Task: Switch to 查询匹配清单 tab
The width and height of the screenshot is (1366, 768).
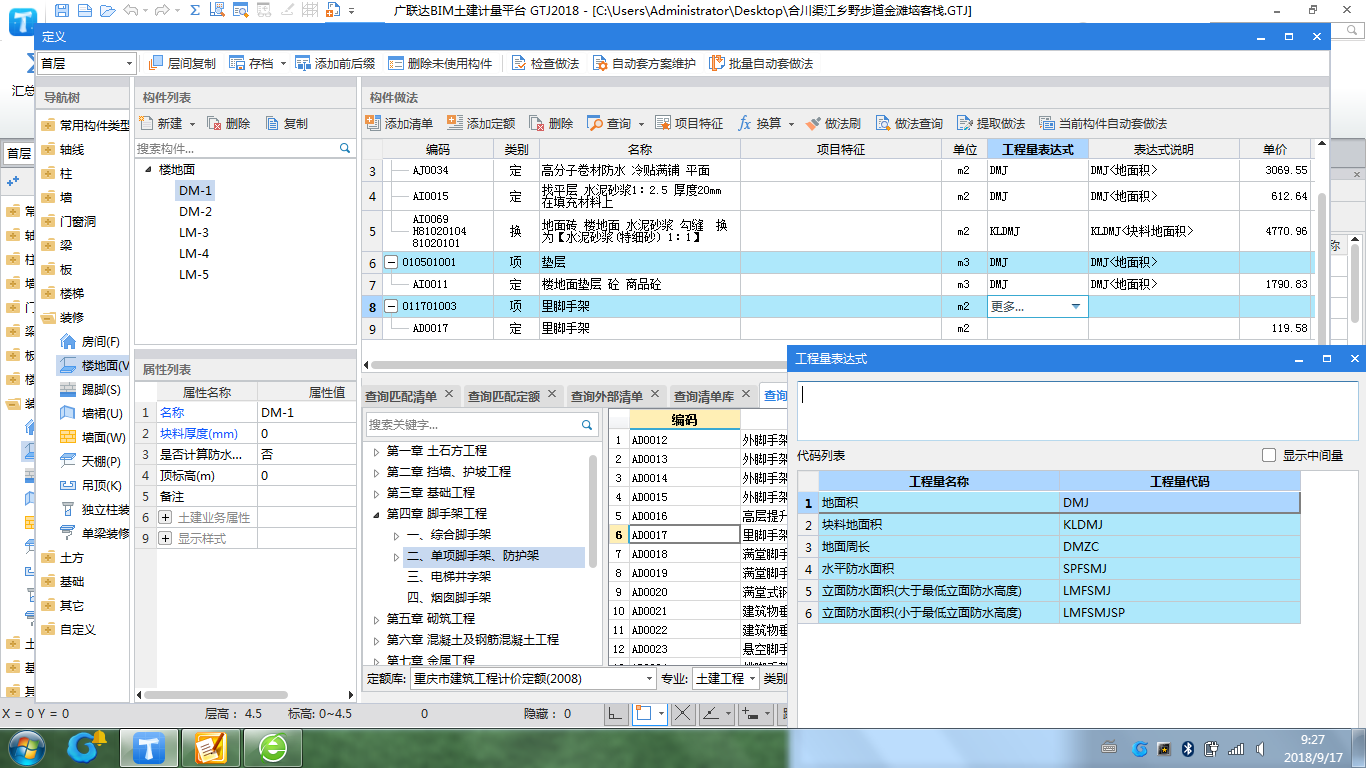Action: pos(401,396)
